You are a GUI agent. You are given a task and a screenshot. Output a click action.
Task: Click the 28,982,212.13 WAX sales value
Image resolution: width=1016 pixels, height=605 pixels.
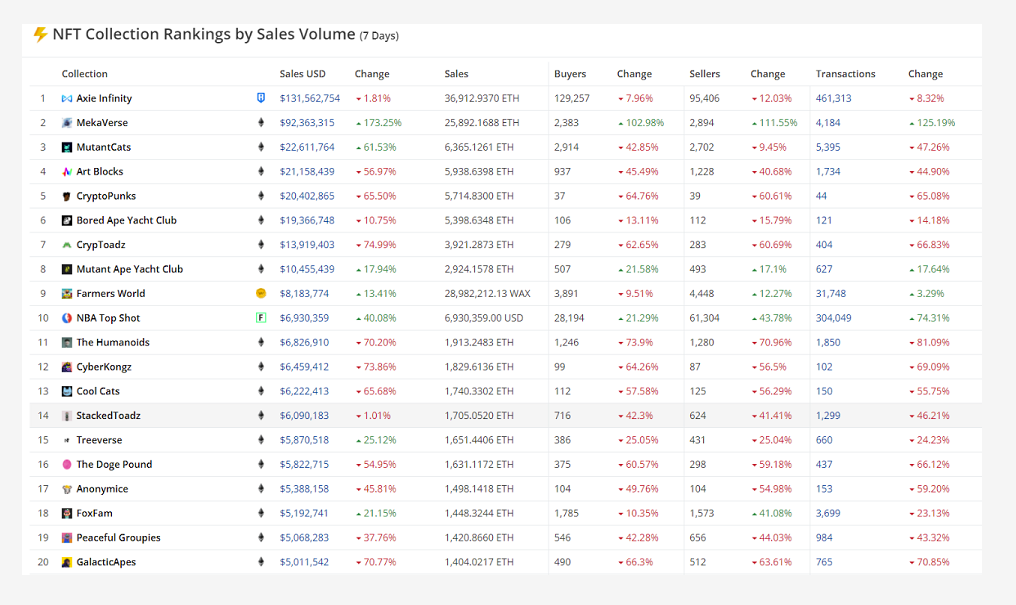click(487, 293)
